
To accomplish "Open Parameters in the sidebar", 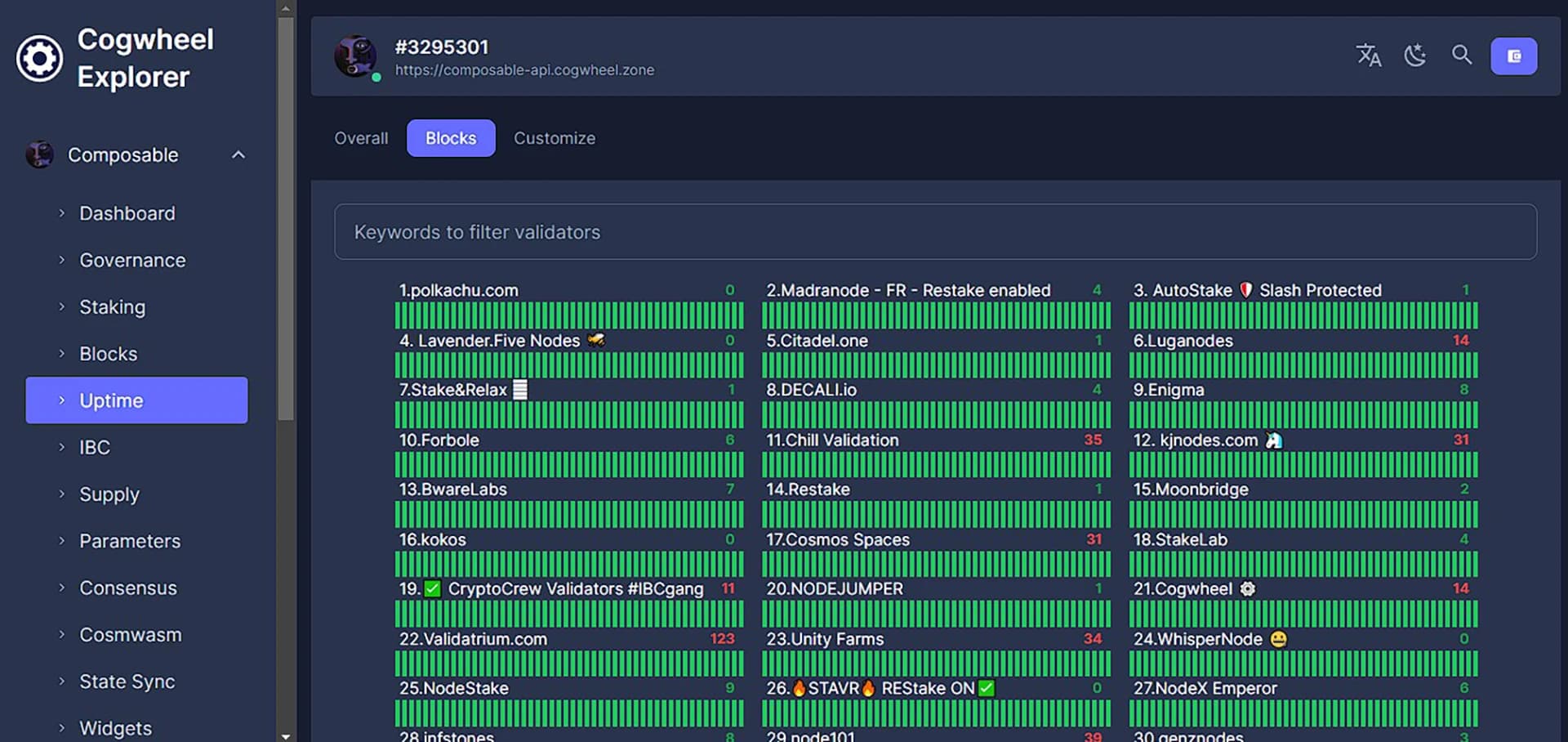I will tap(130, 541).
